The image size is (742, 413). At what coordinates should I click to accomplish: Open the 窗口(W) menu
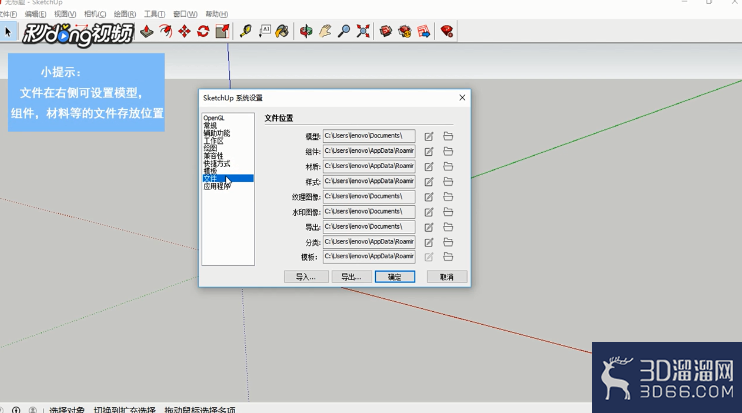click(185, 14)
